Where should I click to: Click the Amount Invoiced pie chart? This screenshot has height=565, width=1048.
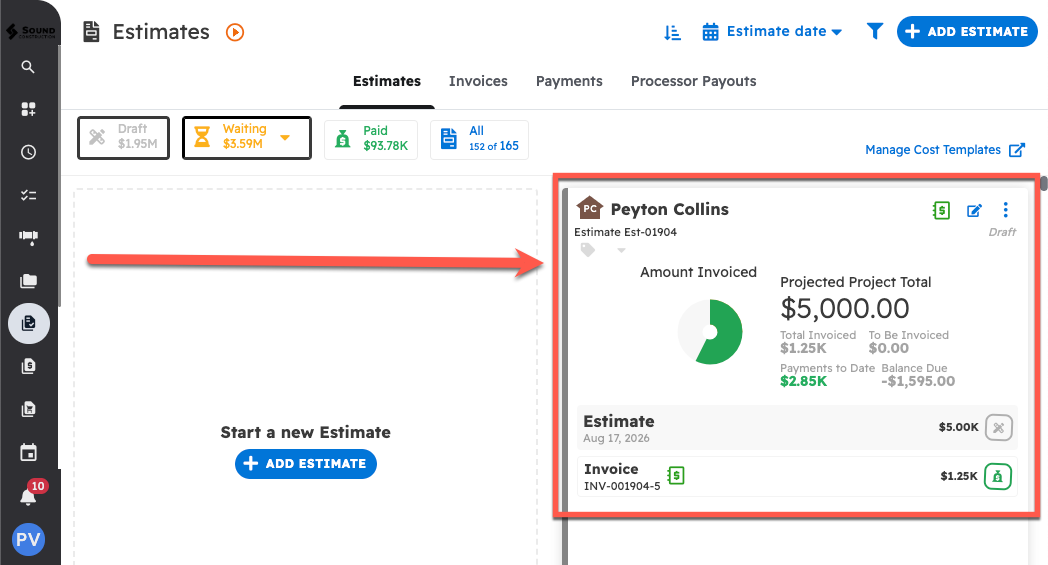click(710, 332)
